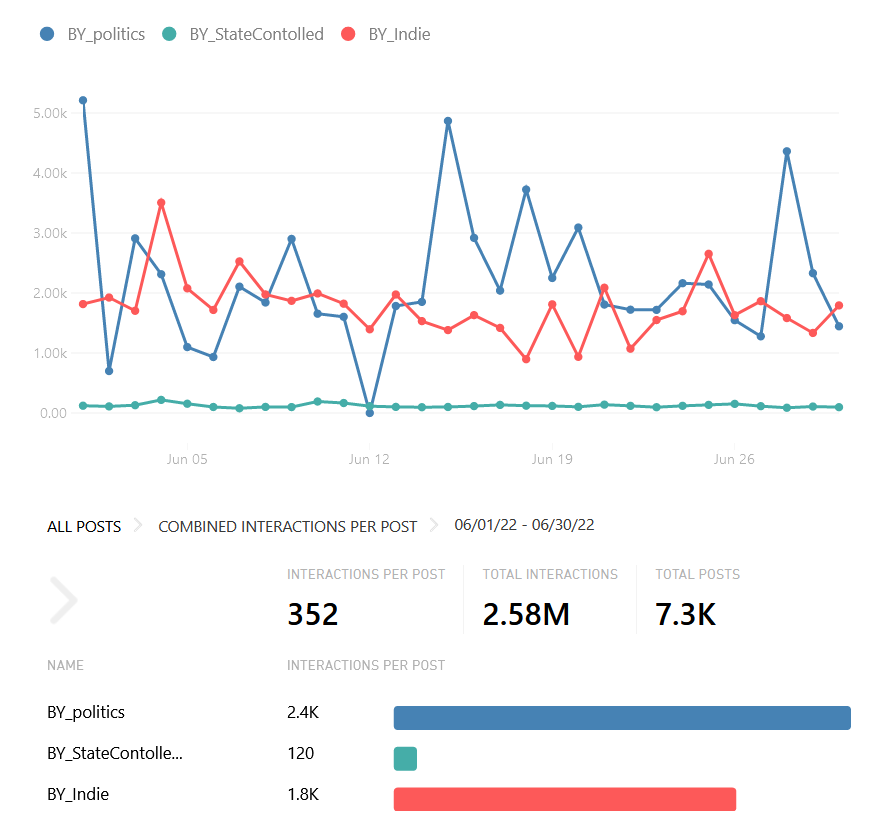The image size is (880, 814).
Task: Click the Jun 12 x-axis label
Action: coord(369,460)
